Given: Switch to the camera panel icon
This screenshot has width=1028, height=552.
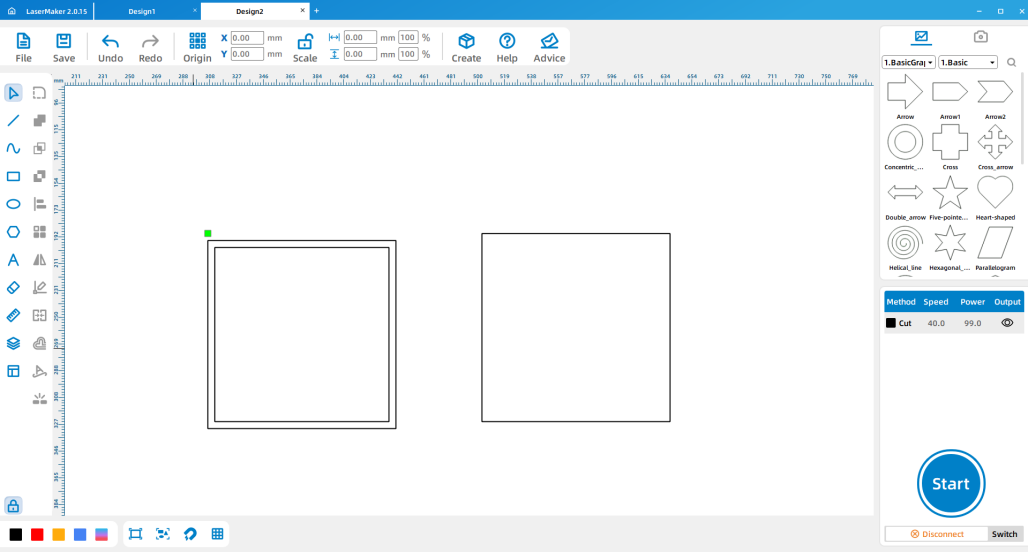Looking at the screenshot, I should [980, 37].
